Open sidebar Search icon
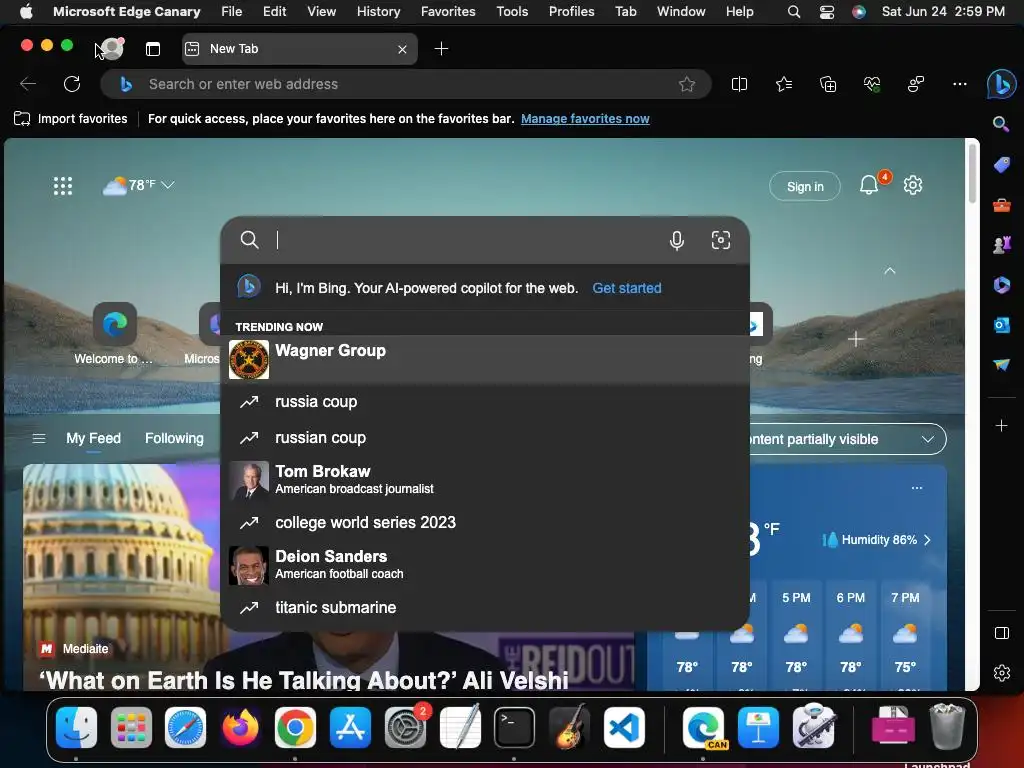Image resolution: width=1024 pixels, height=768 pixels. click(x=1001, y=124)
